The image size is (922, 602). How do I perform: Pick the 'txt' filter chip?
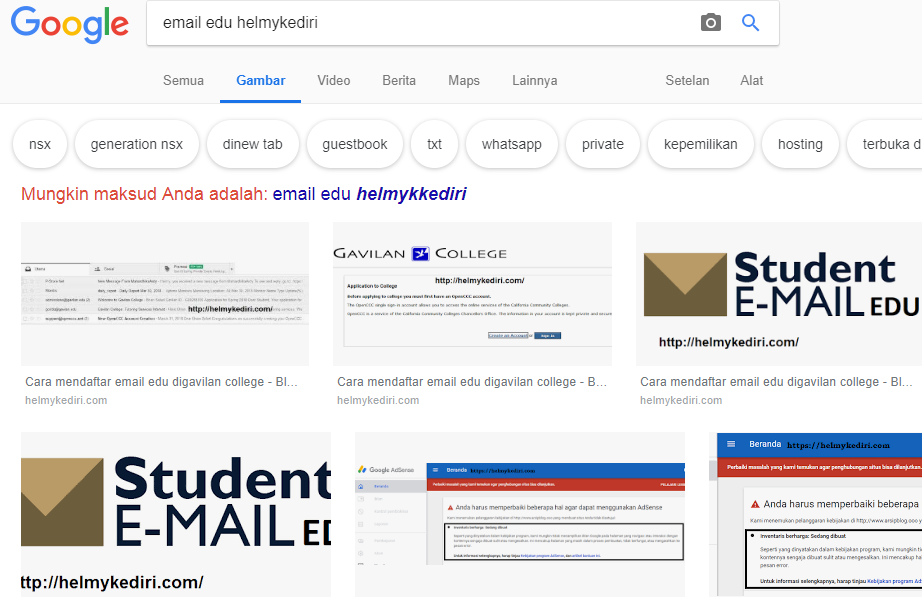(x=435, y=144)
